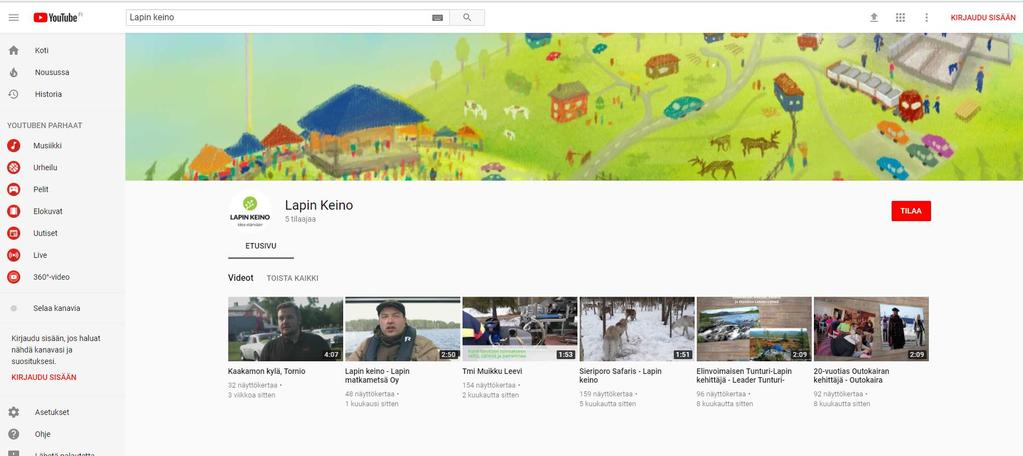Click the 360°-video channel icon

tap(14, 277)
